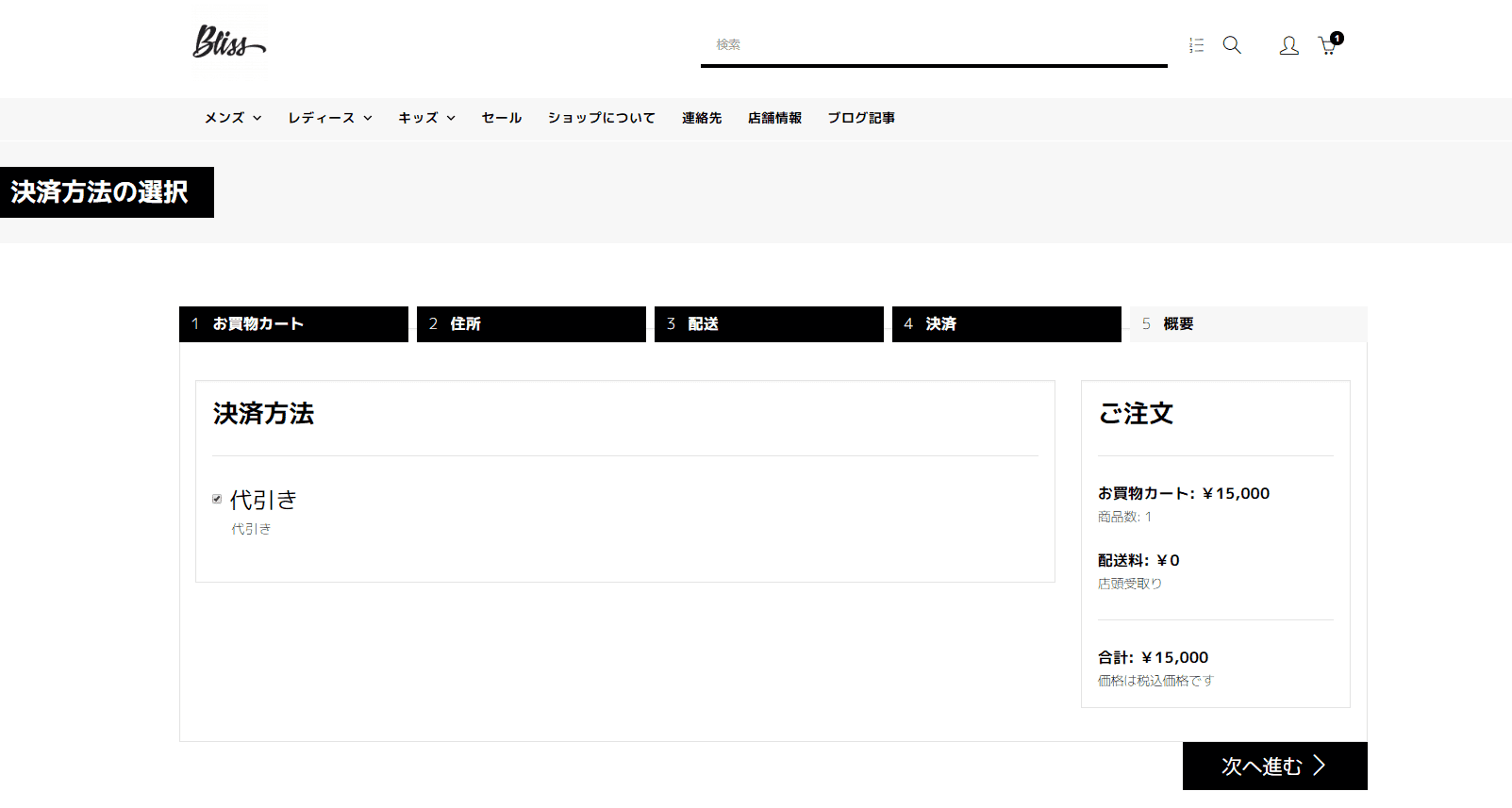Open ショップについて menu item
Image resolution: width=1512 pixels, height=808 pixels.
pos(601,118)
